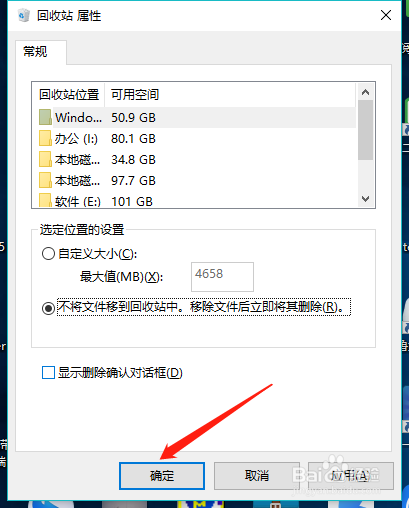Click the 回收站位置 column header

69,95
